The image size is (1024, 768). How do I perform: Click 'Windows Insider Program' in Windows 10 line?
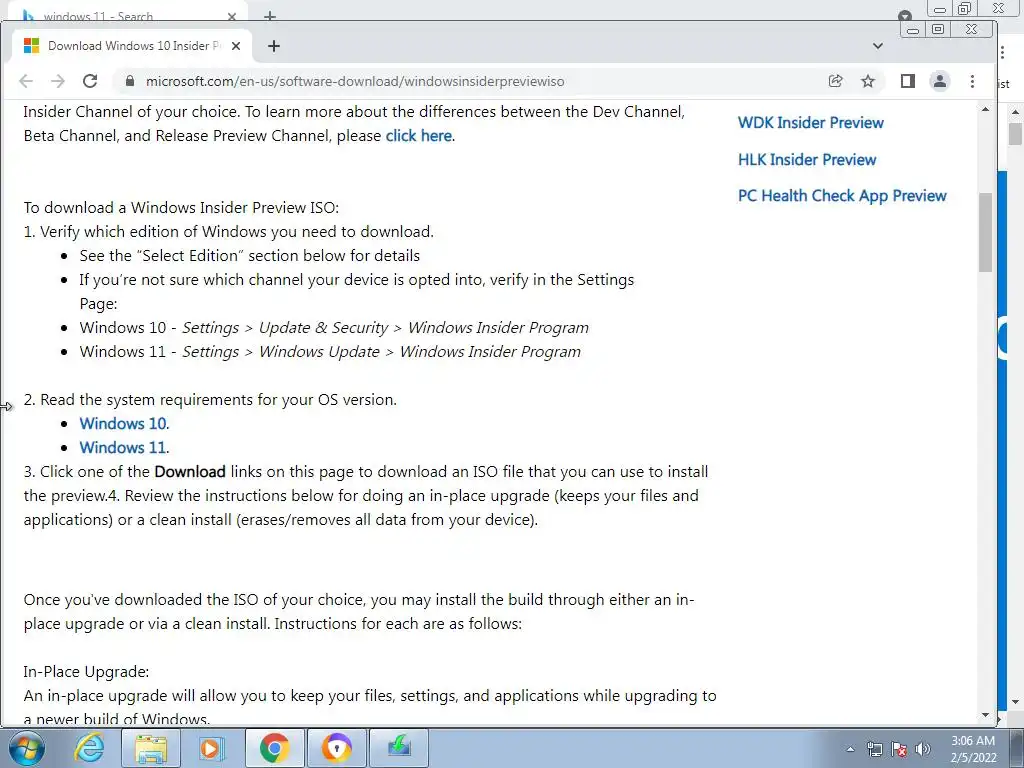498,327
